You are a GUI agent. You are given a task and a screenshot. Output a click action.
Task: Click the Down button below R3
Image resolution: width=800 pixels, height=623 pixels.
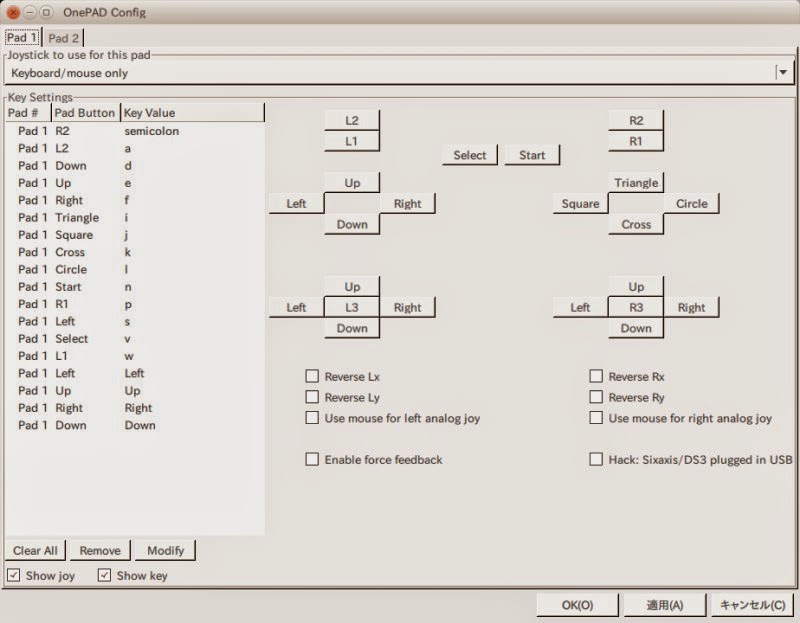click(636, 329)
